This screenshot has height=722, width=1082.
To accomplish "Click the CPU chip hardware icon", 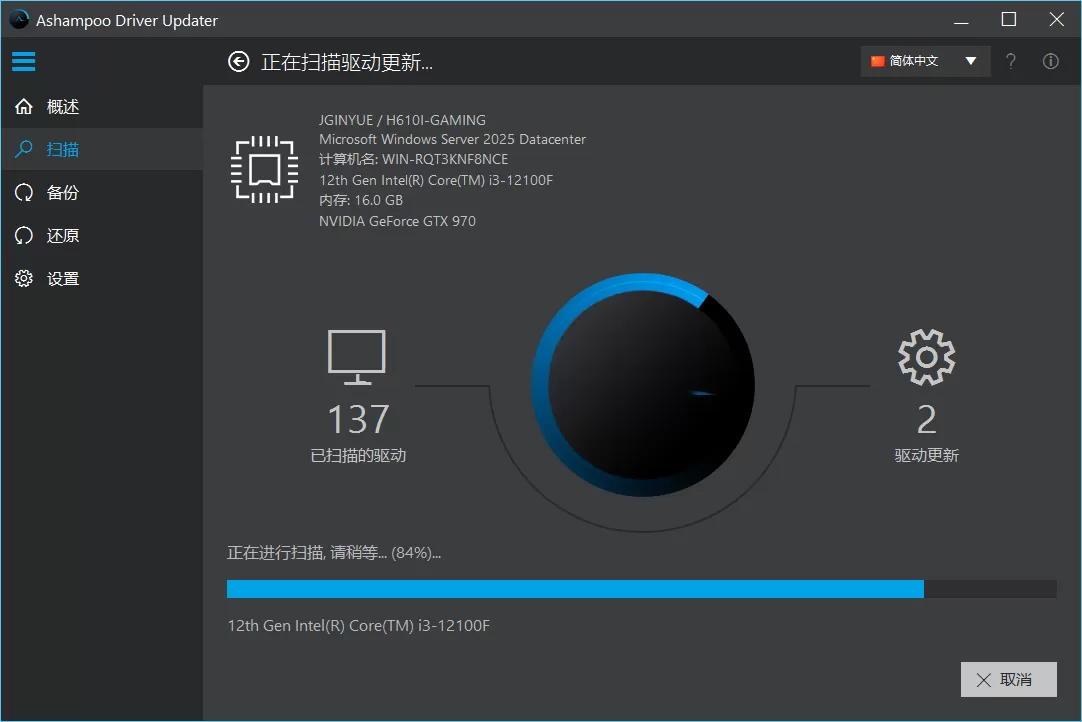I will (x=263, y=168).
